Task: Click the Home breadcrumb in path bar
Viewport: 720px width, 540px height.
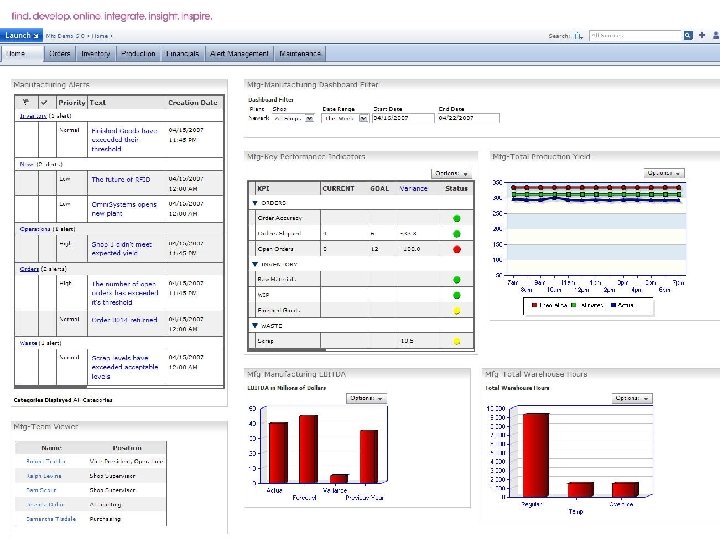Action: coord(100,36)
